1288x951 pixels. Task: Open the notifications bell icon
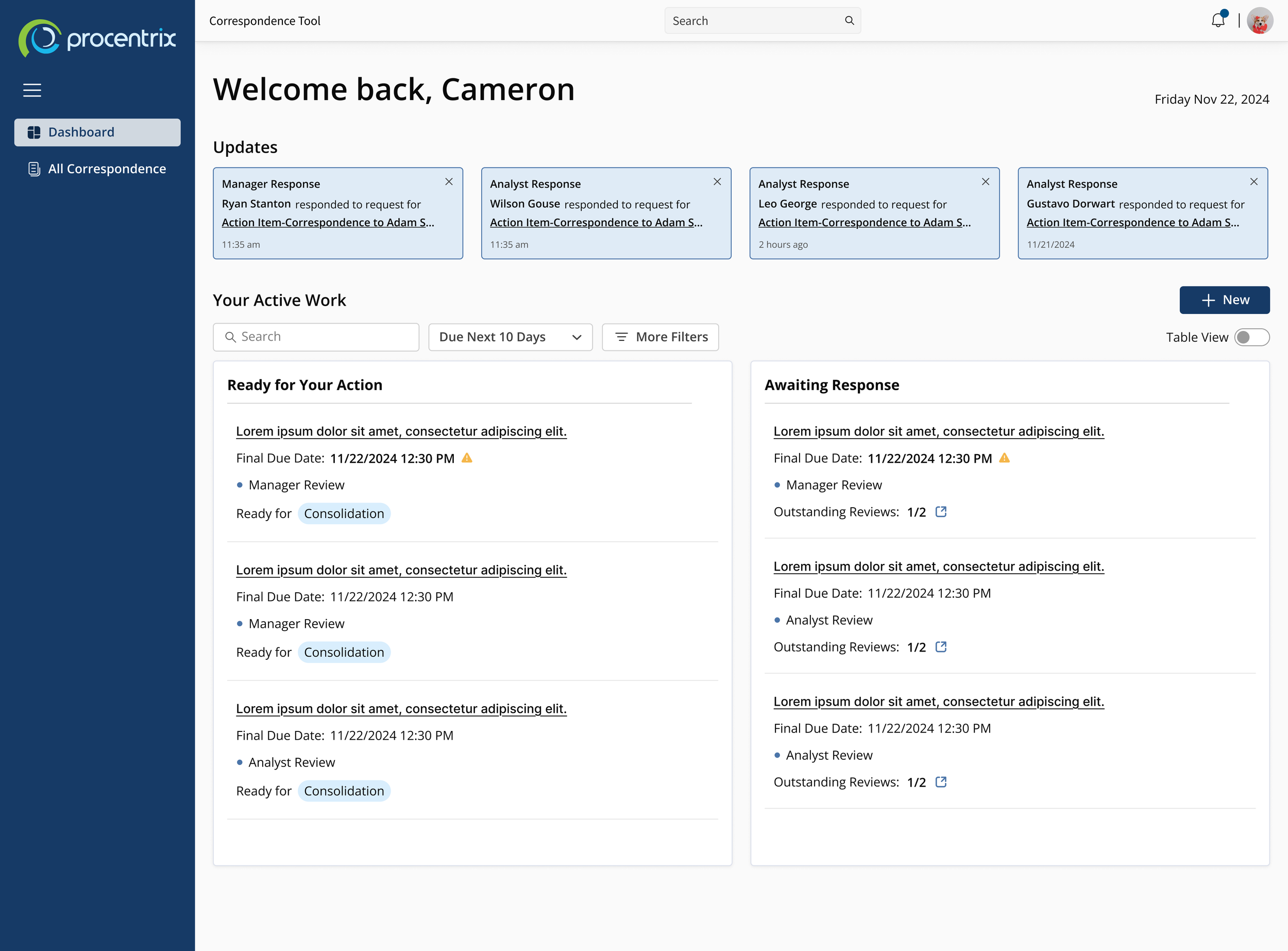click(x=1217, y=20)
